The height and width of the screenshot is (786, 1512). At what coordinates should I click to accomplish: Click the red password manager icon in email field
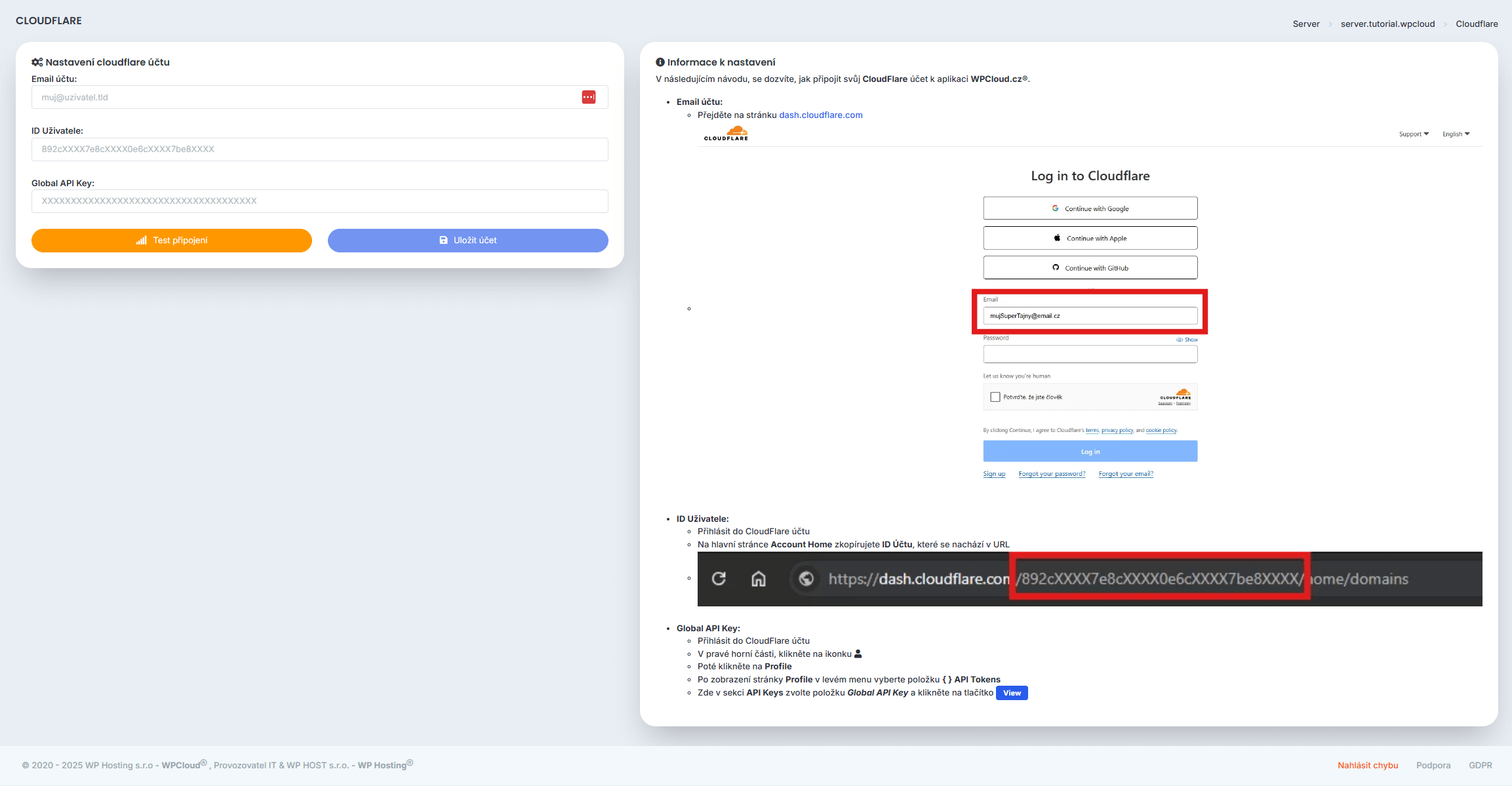(588, 97)
